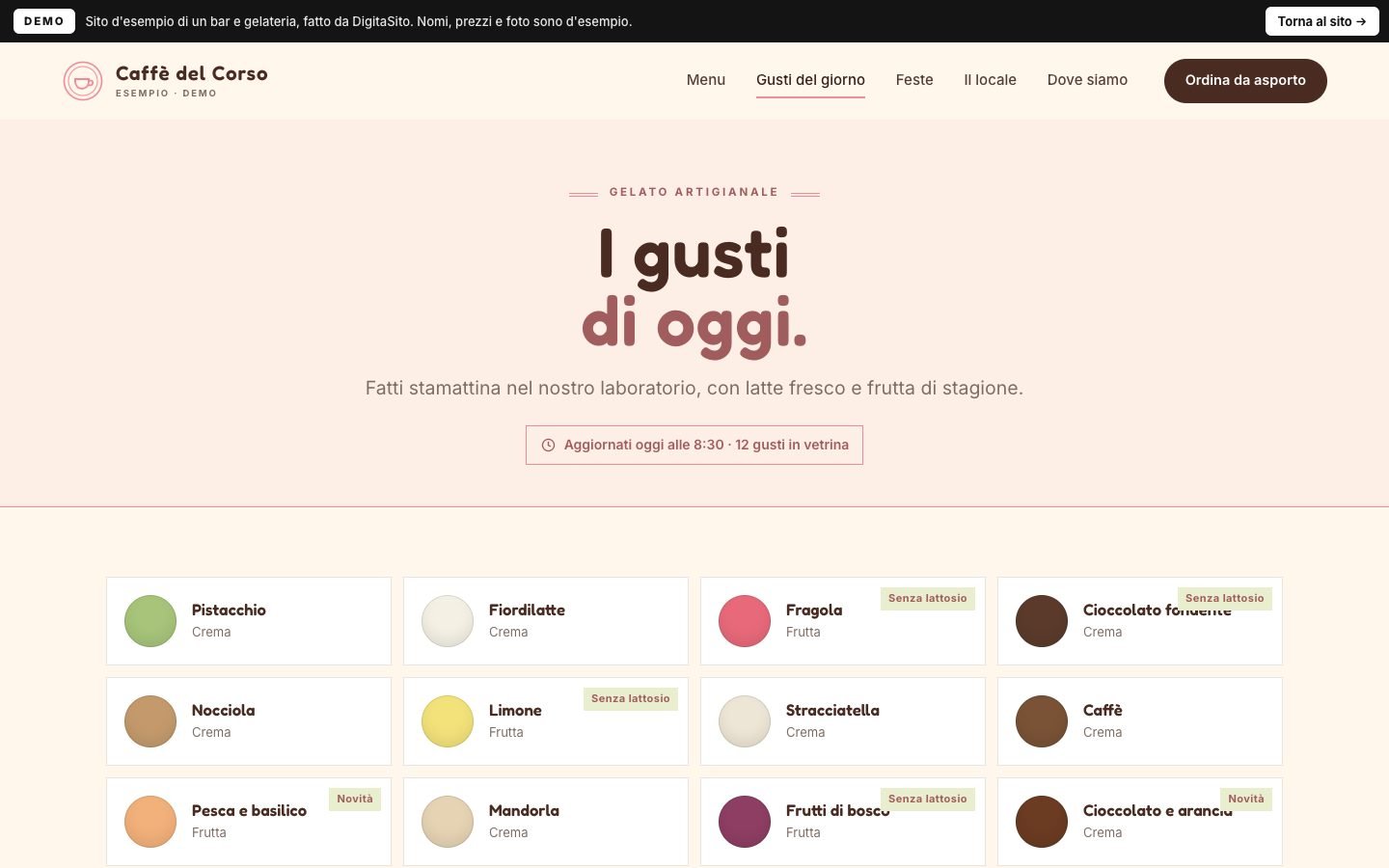Screen dimensions: 1389x868
Task: Click the Caffè del Corso brand name
Action: click(x=192, y=73)
